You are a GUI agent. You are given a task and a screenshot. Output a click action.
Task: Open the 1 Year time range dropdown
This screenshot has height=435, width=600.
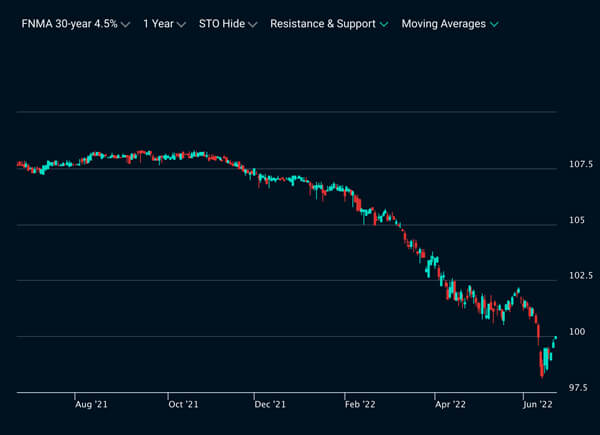pyautogui.click(x=165, y=24)
